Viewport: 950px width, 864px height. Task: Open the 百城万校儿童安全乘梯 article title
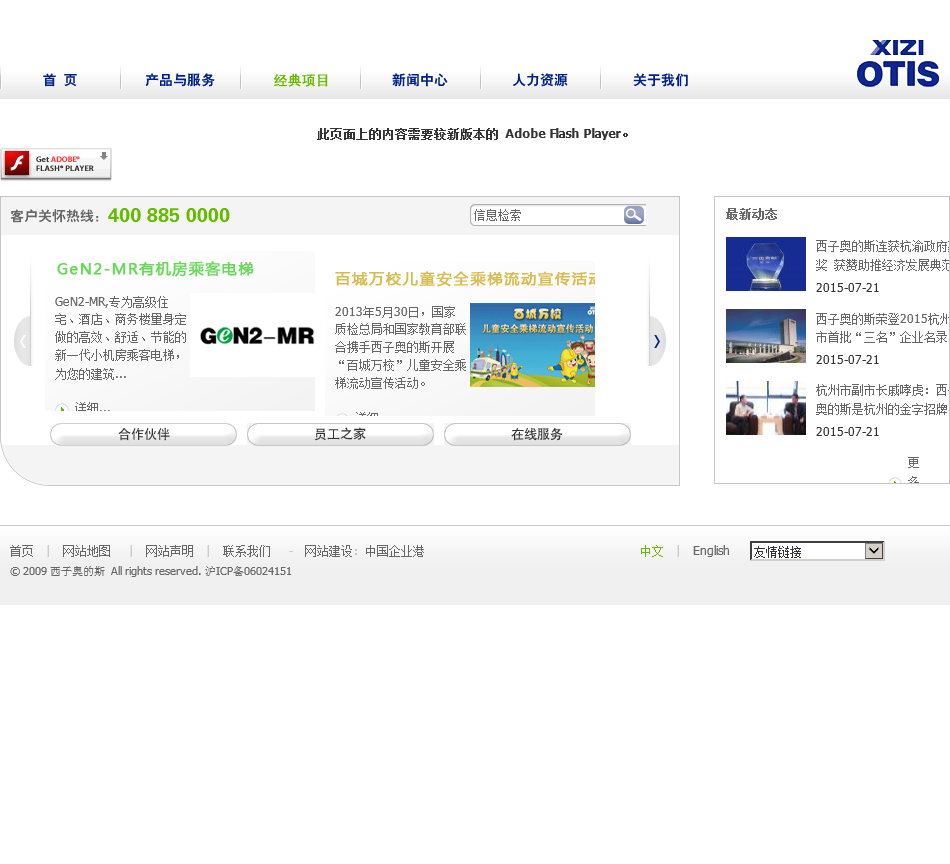point(465,279)
